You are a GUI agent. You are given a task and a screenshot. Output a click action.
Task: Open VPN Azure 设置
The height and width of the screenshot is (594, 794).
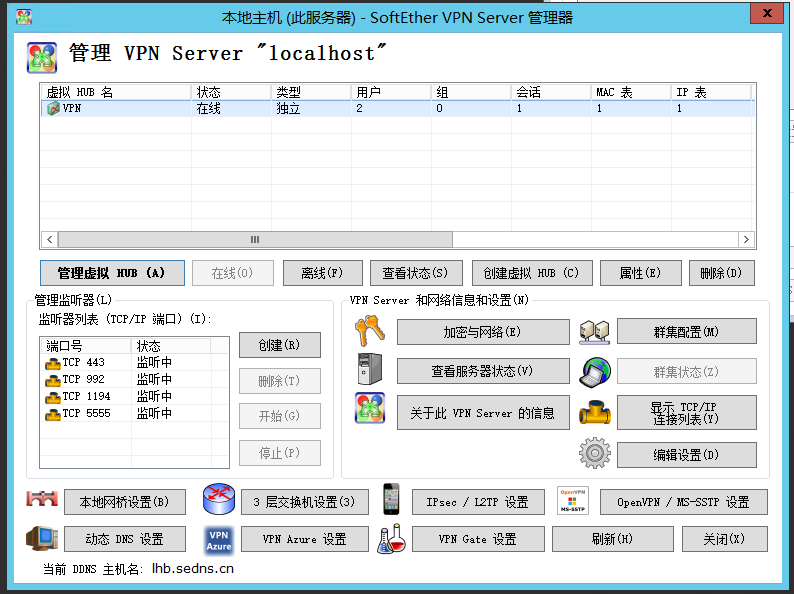(305, 539)
